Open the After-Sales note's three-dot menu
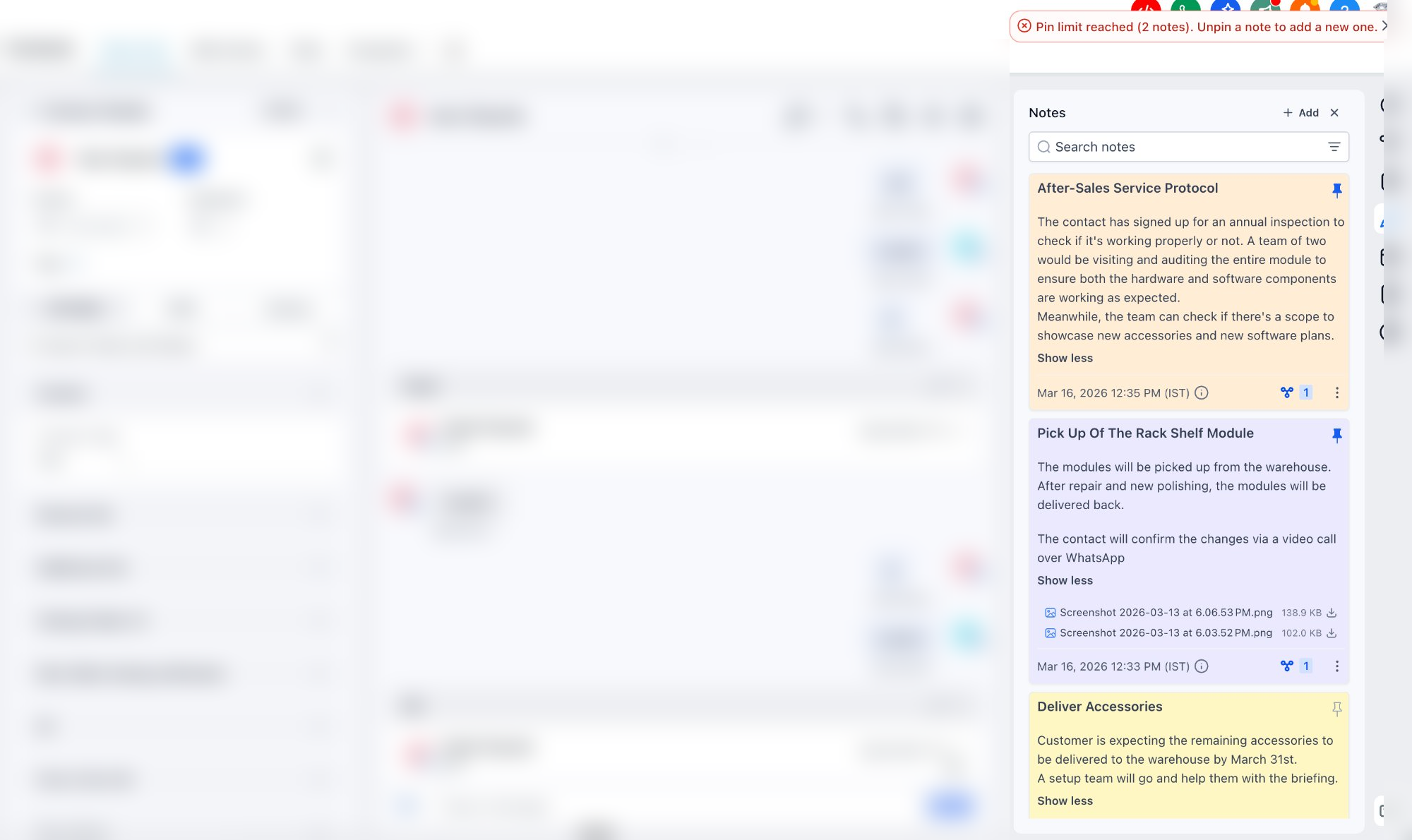Image resolution: width=1412 pixels, height=840 pixels. pyautogui.click(x=1336, y=393)
